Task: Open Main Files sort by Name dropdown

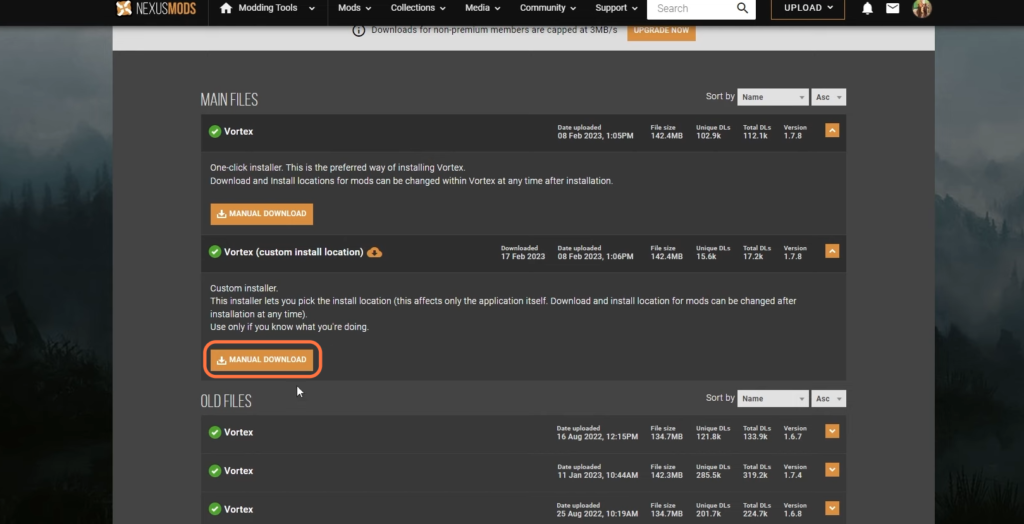Action: point(773,97)
